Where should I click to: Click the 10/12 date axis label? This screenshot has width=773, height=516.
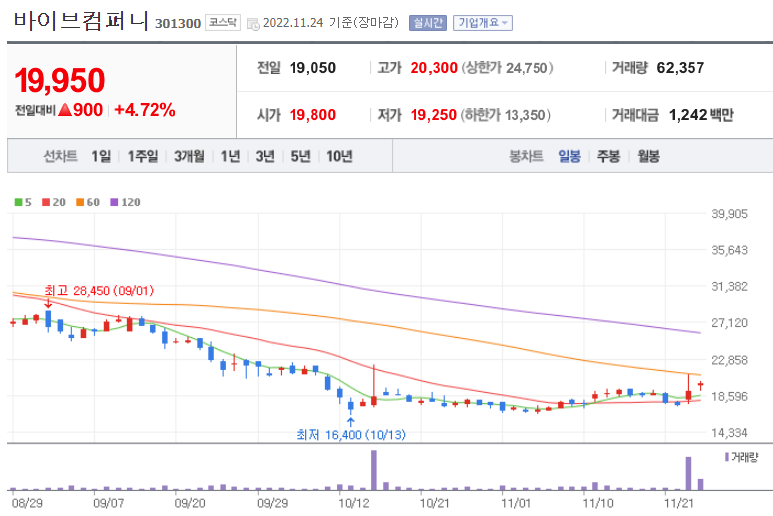353,503
